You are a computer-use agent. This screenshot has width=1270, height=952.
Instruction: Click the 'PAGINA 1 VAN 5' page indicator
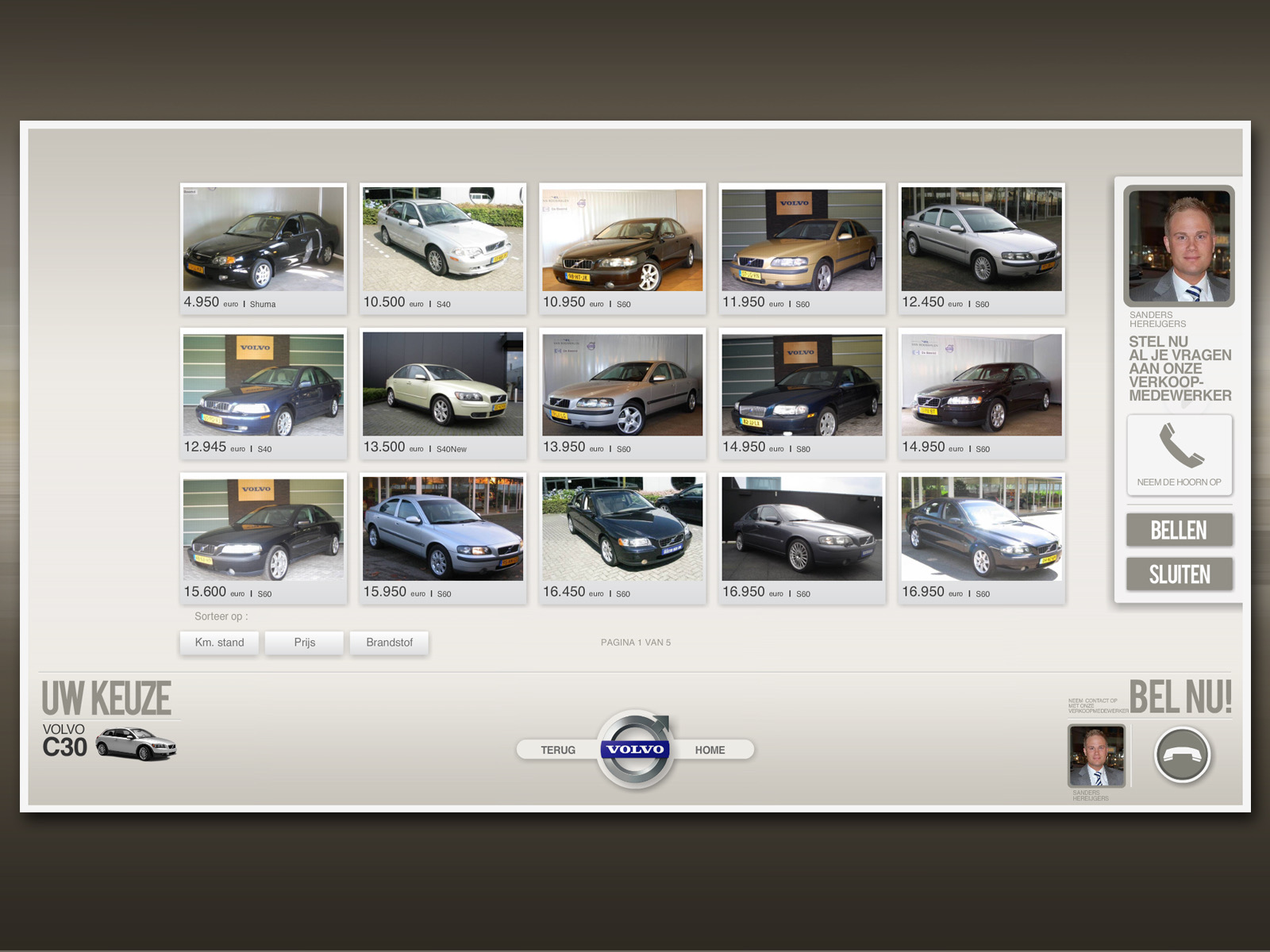(x=636, y=643)
